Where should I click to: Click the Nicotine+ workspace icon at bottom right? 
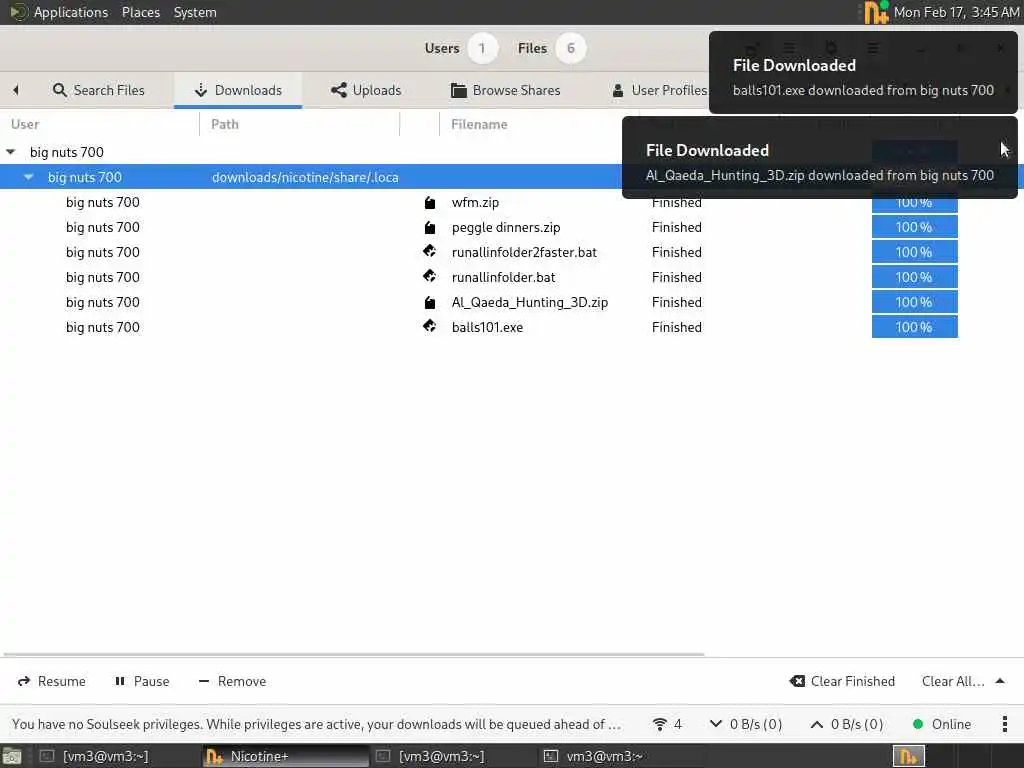coord(908,756)
